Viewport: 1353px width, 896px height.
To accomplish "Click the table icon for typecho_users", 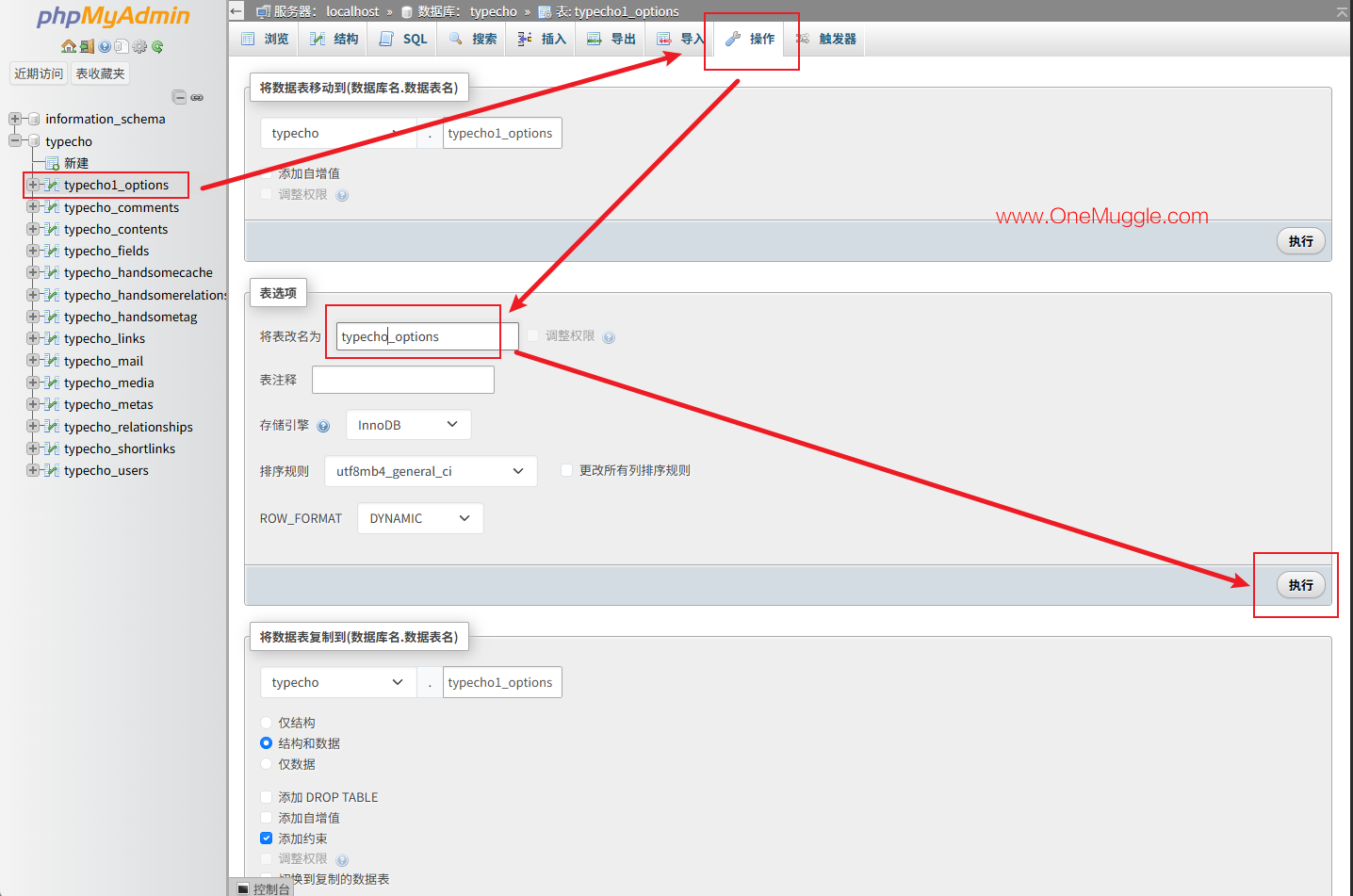I will tap(53, 470).
